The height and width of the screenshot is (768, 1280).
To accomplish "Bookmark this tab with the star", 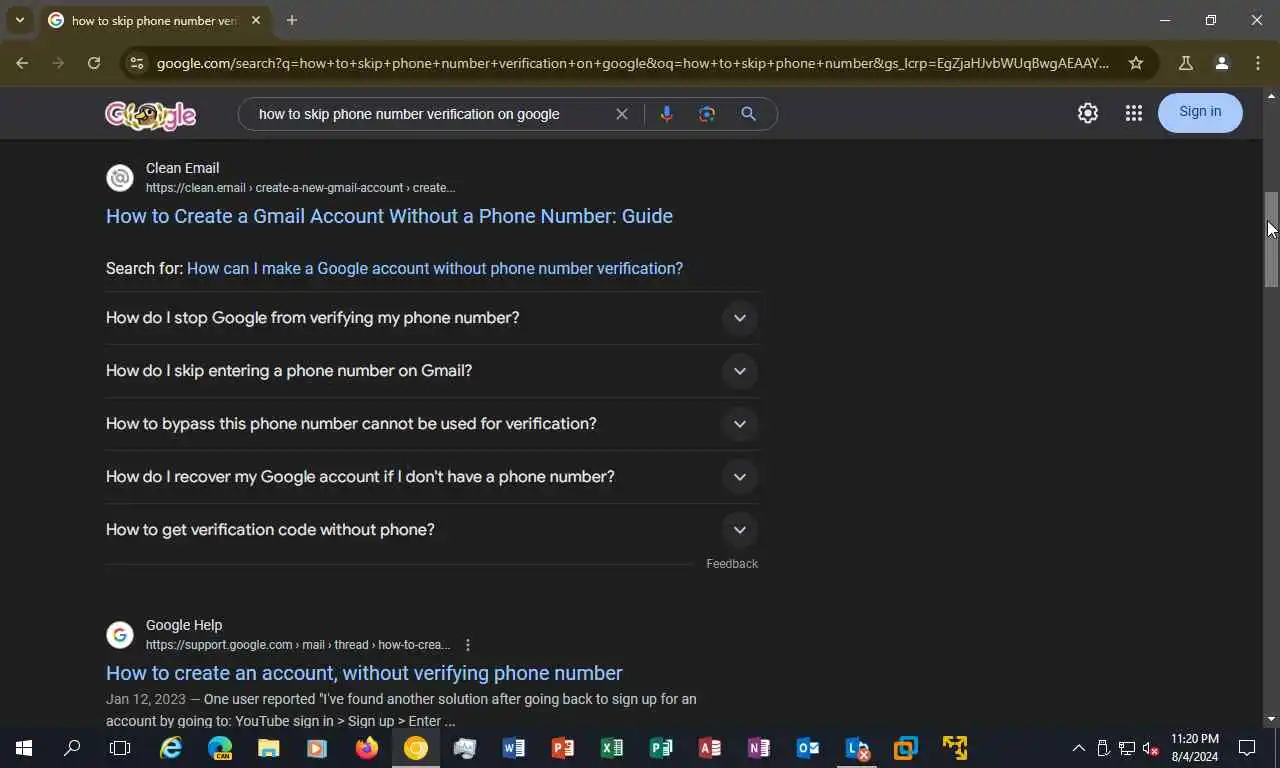I will pos(1136,63).
